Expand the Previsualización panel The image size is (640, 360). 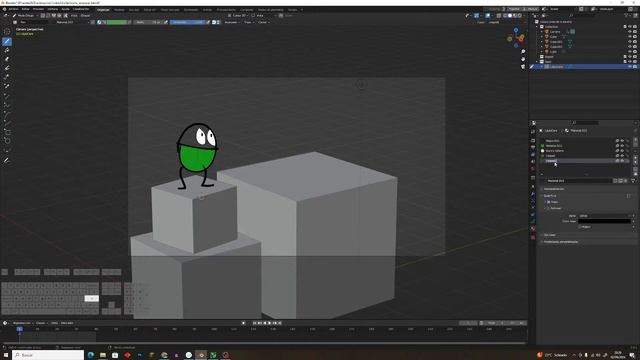[x=554, y=189]
